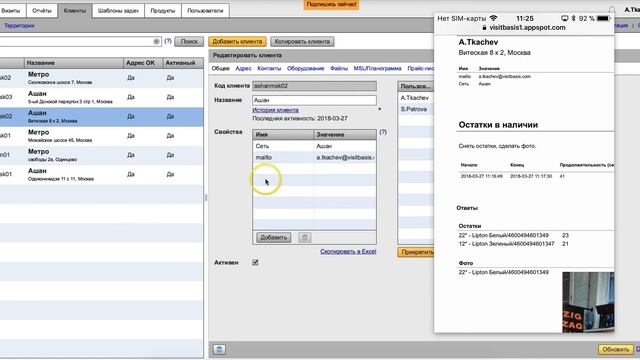Screen dimensions: 640x360
Task: Open the properties table help question mark
Action: (383, 132)
